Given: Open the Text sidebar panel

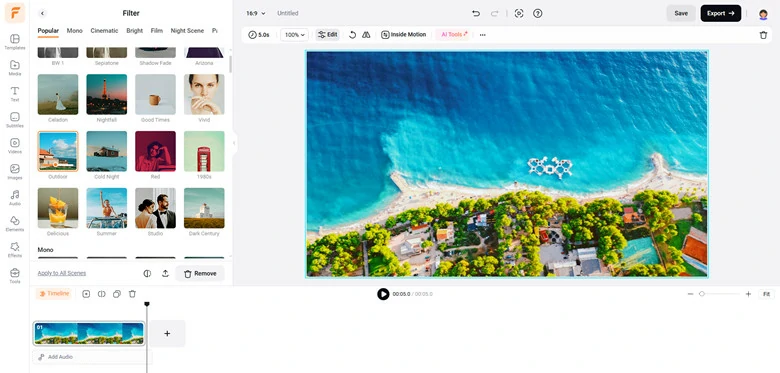Looking at the screenshot, I should (15, 93).
